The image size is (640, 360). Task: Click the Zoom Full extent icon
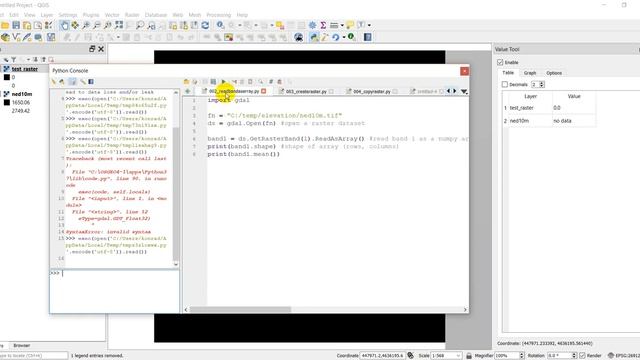(119, 25)
